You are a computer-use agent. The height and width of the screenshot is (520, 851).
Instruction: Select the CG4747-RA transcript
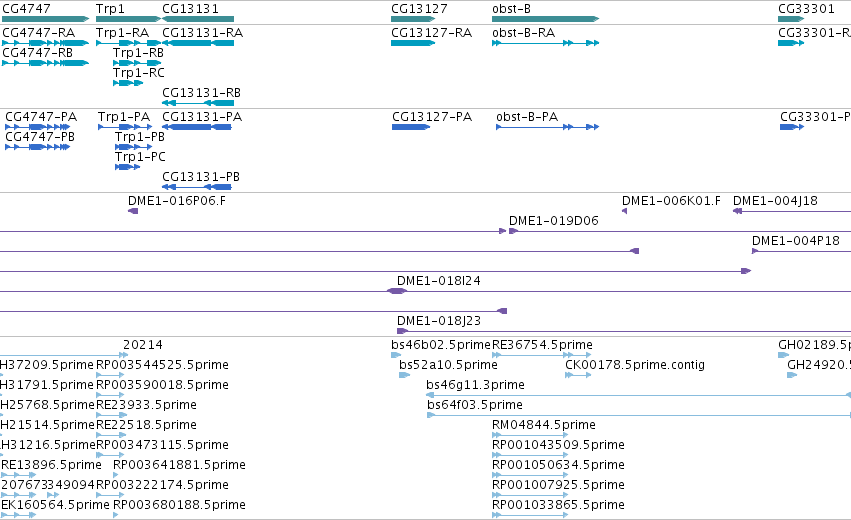coord(45,43)
